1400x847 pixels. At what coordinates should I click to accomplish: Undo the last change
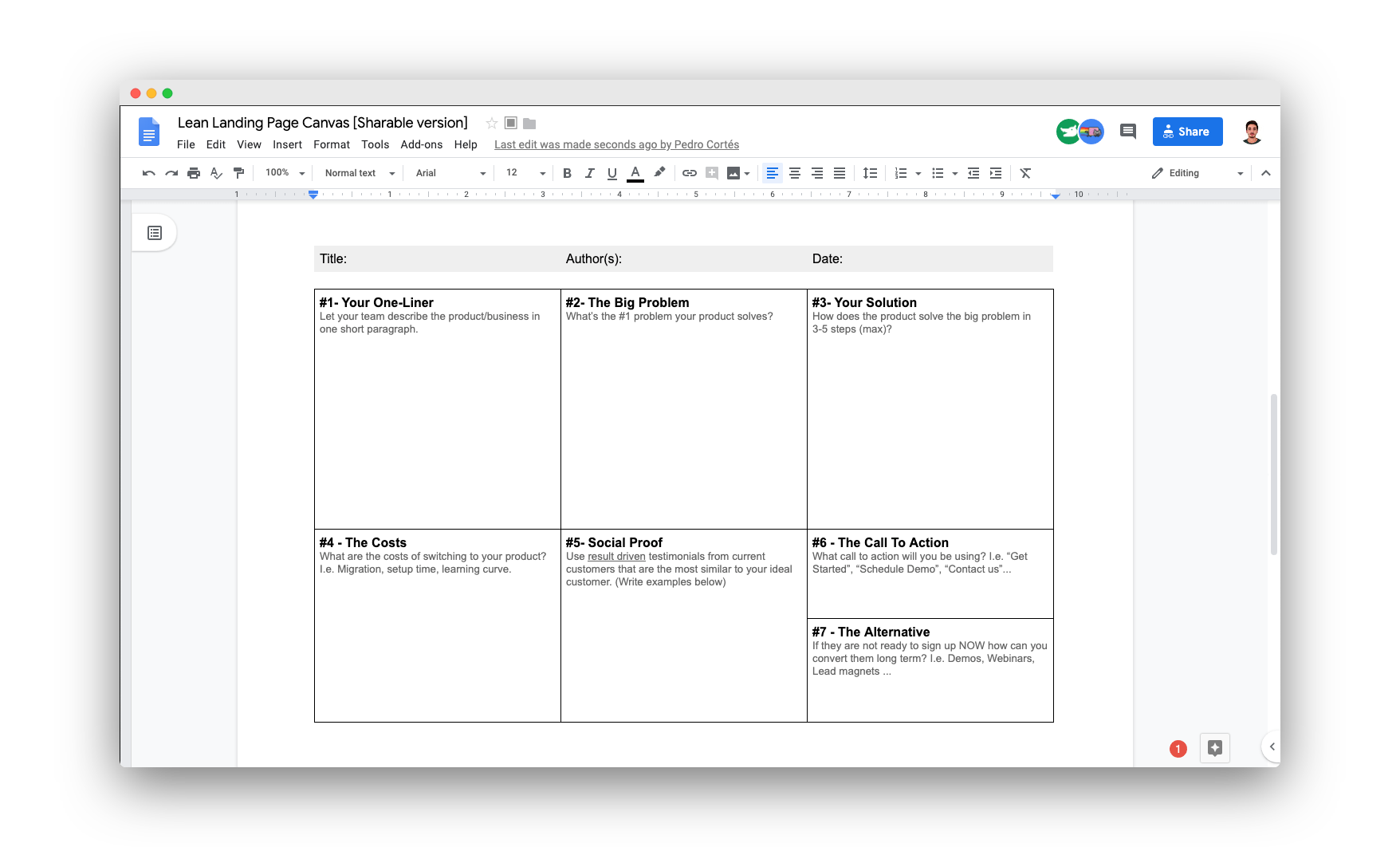[148, 172]
